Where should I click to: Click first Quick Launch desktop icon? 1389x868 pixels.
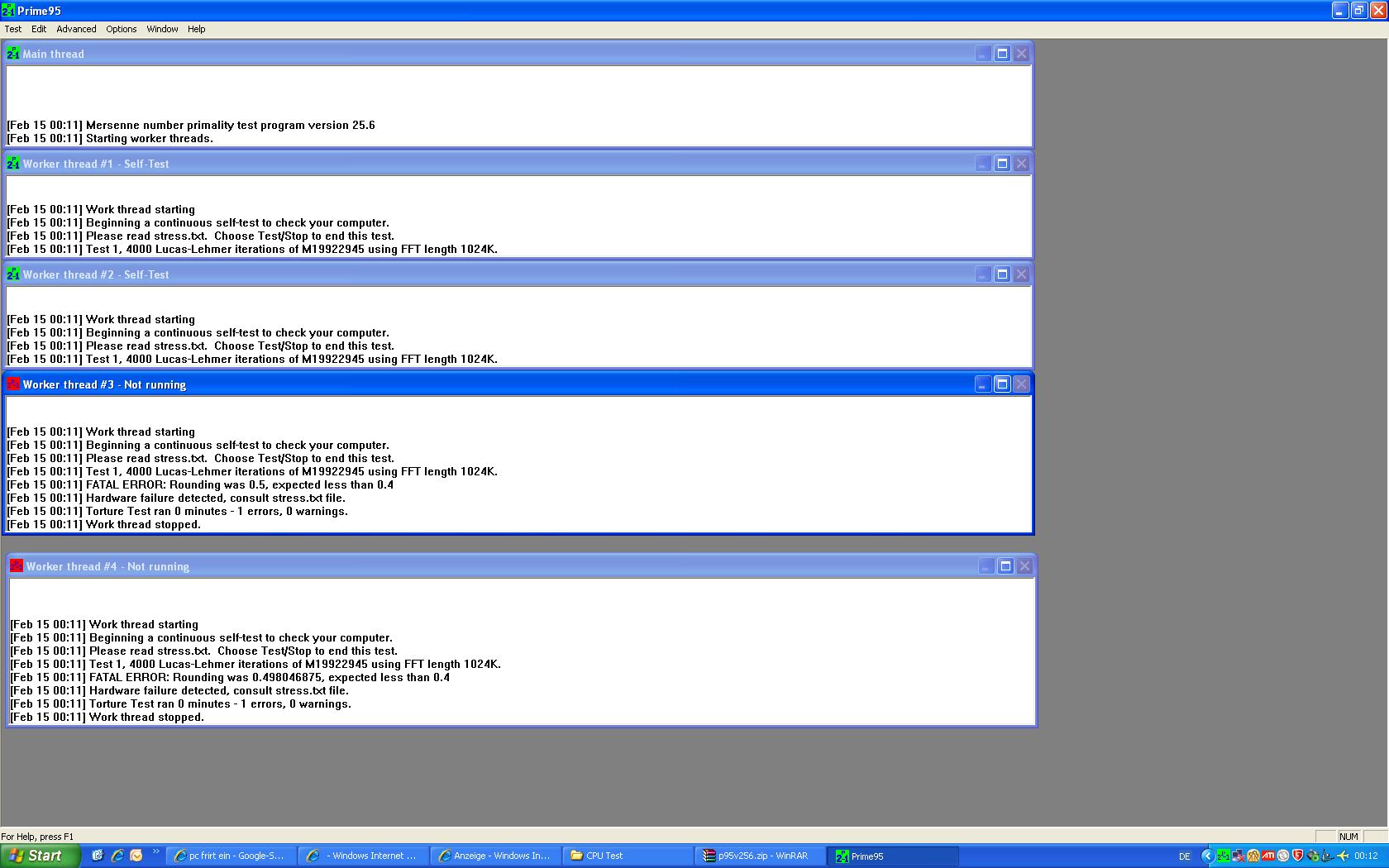97,856
